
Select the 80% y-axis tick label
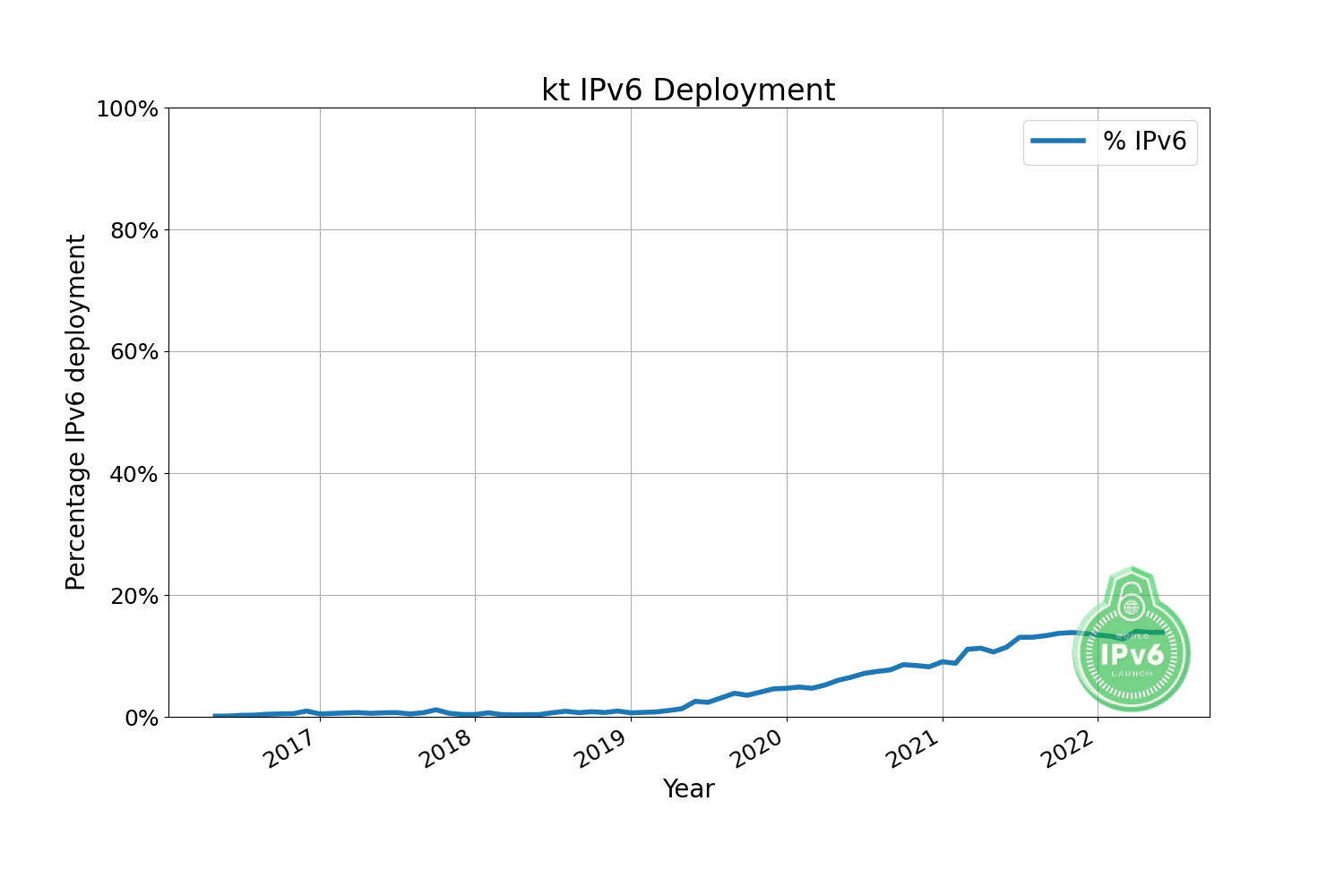pyautogui.click(x=133, y=231)
